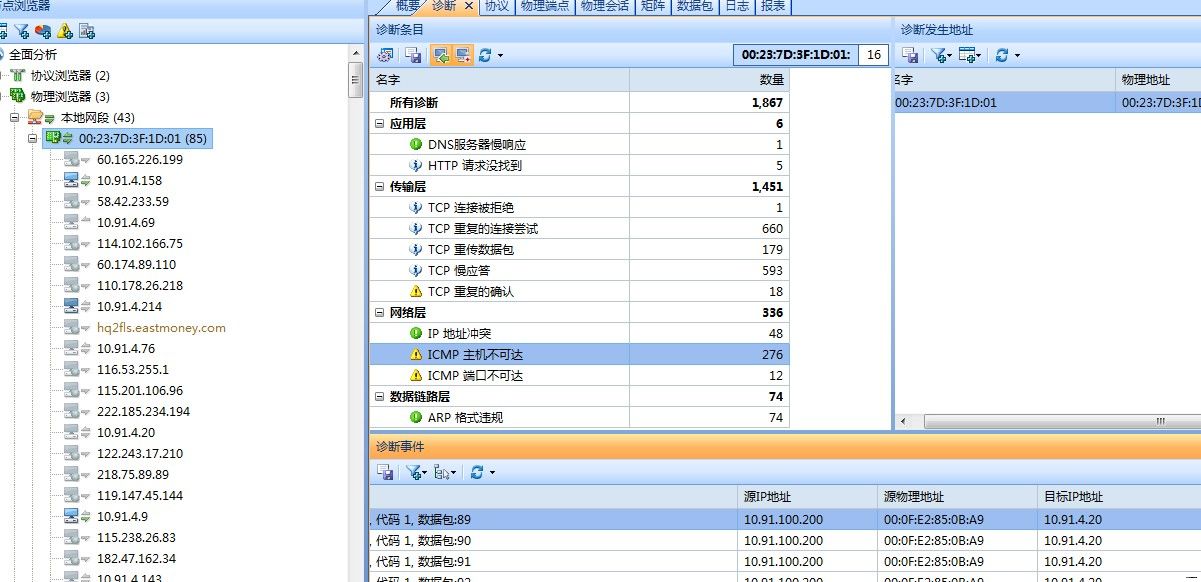Click the save icon in the diagnostic toolbar
This screenshot has height=582, width=1201.
(414, 55)
